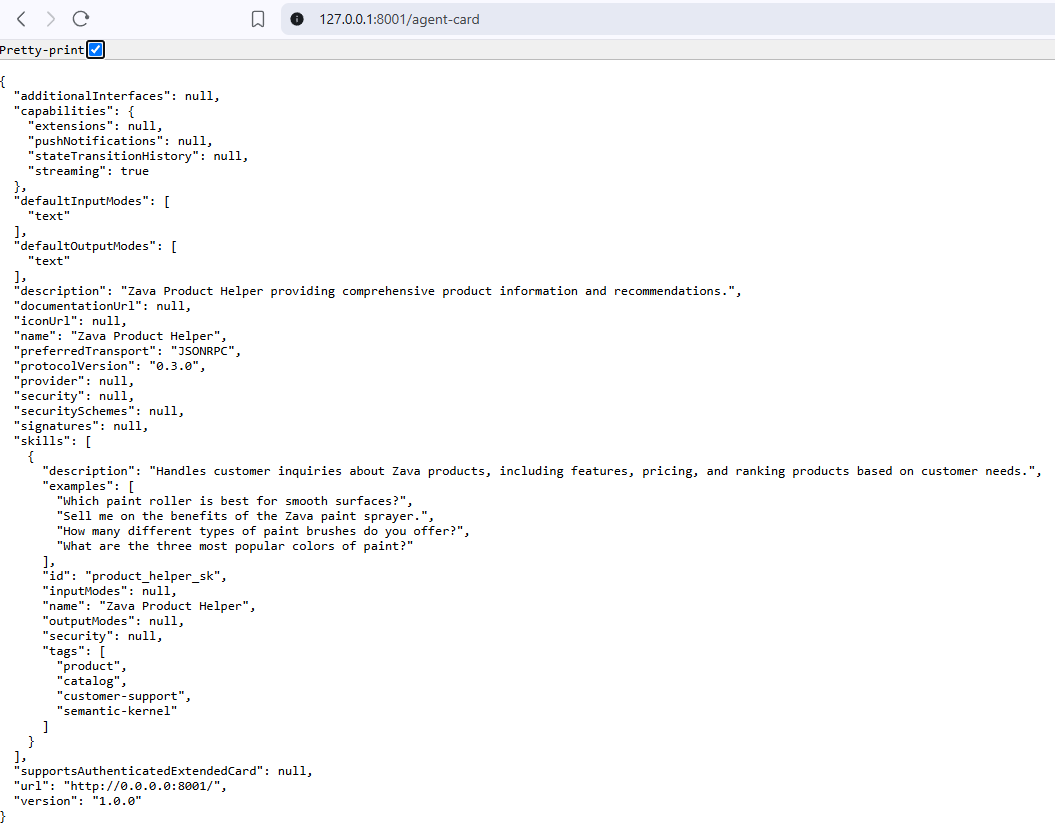Viewport: 1055px width, 831px height.
Task: Click the "supportsAuthenticatedExtendedCard" key
Action: (x=138, y=771)
